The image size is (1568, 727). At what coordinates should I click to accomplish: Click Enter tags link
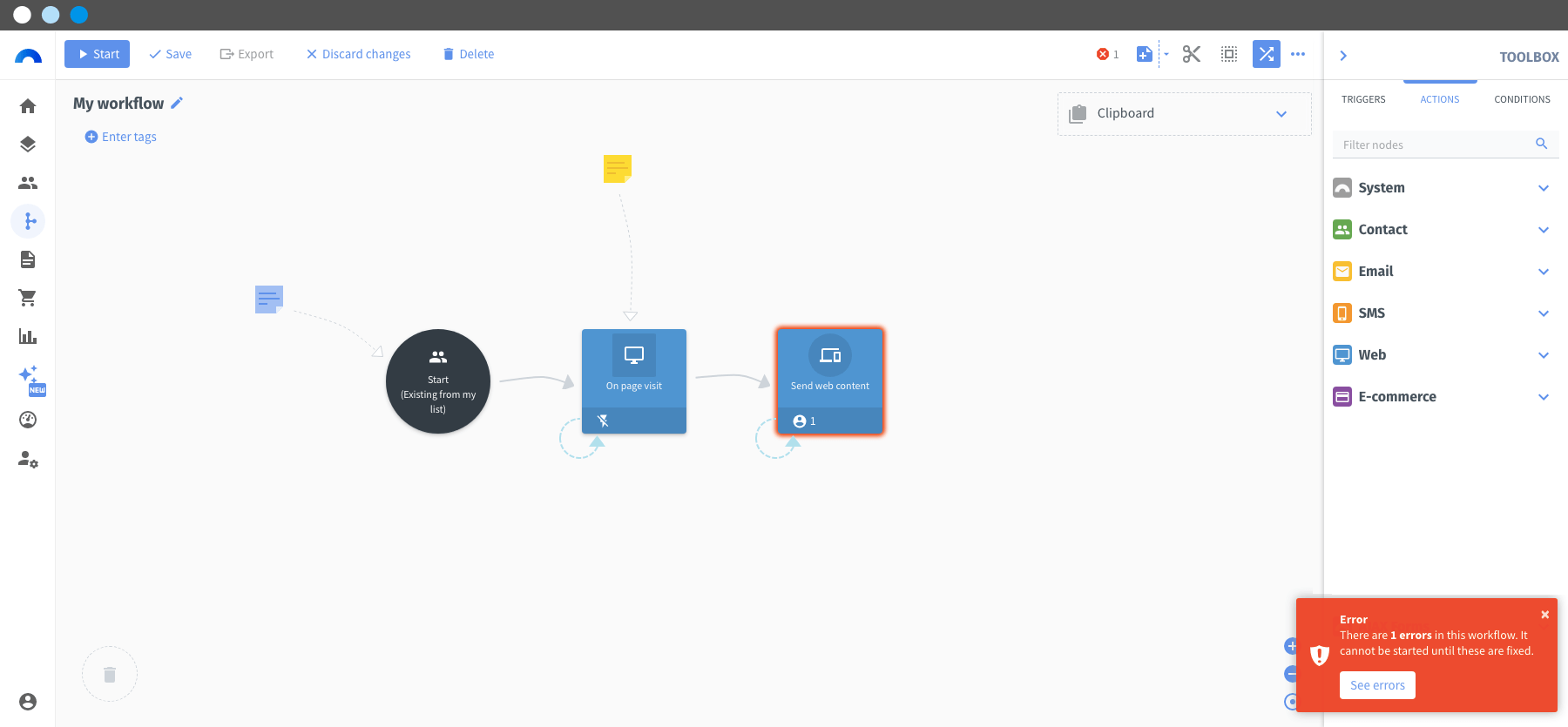[x=121, y=137]
